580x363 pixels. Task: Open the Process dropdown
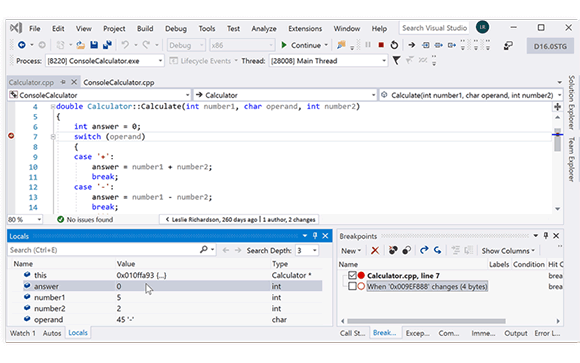point(160,61)
